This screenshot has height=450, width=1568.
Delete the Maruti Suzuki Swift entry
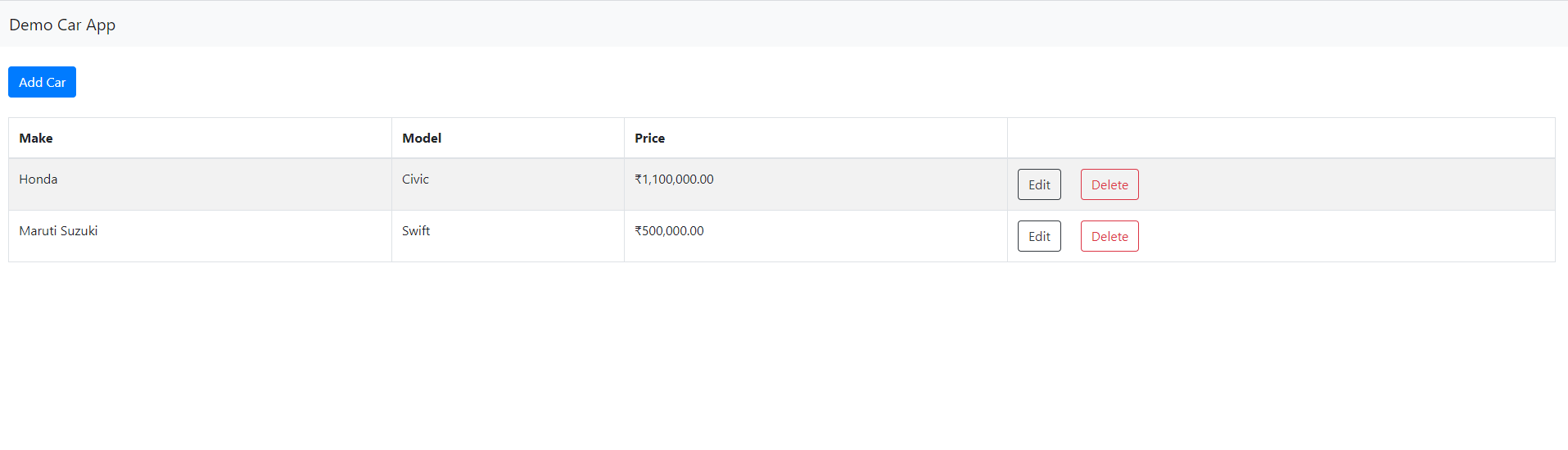coord(1109,236)
